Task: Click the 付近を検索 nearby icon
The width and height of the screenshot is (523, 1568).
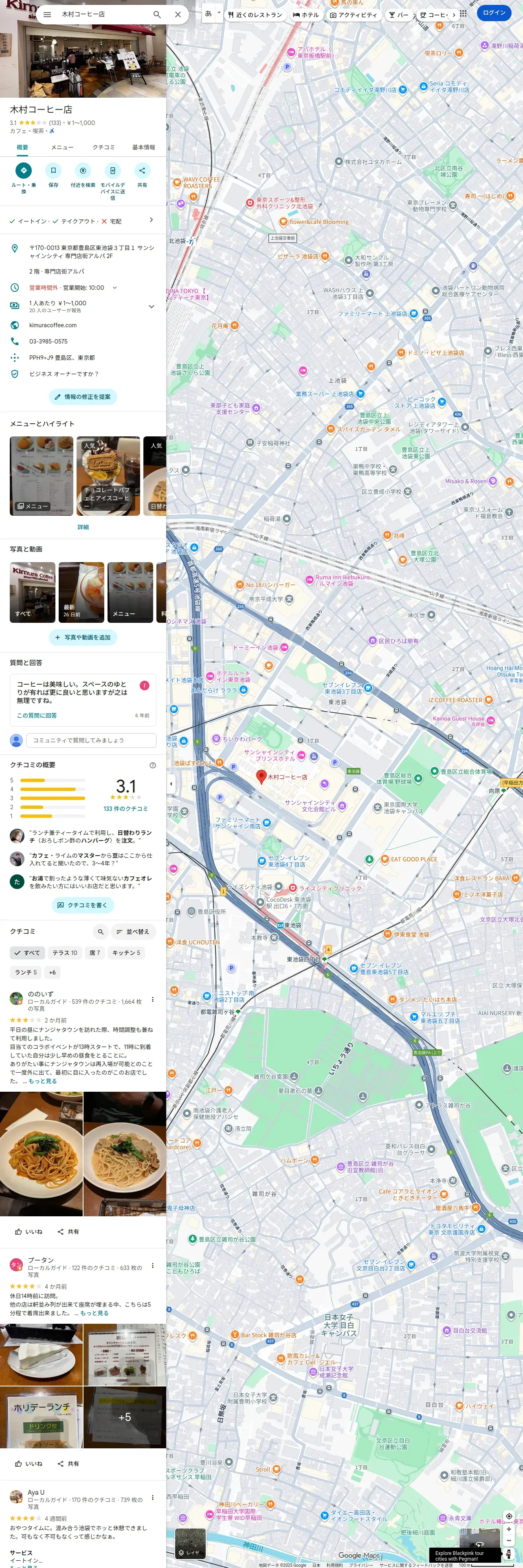Action: click(83, 171)
